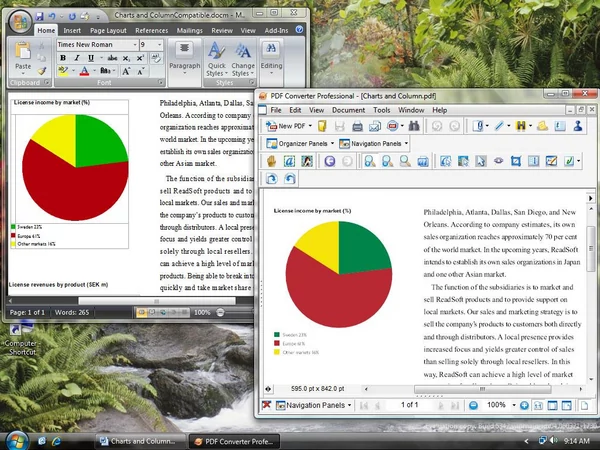Open the New PDF dropdown arrow

tap(310, 126)
